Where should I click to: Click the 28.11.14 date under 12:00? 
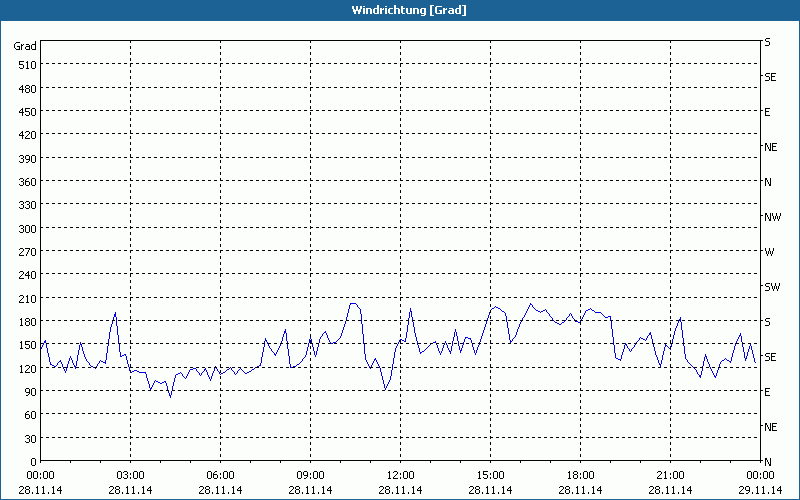click(x=401, y=490)
